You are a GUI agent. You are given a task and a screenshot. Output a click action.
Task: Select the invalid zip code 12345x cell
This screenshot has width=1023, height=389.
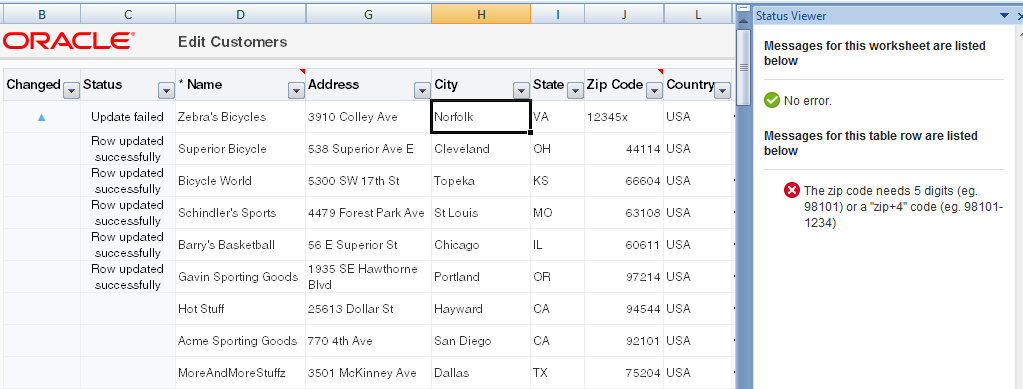coord(624,117)
